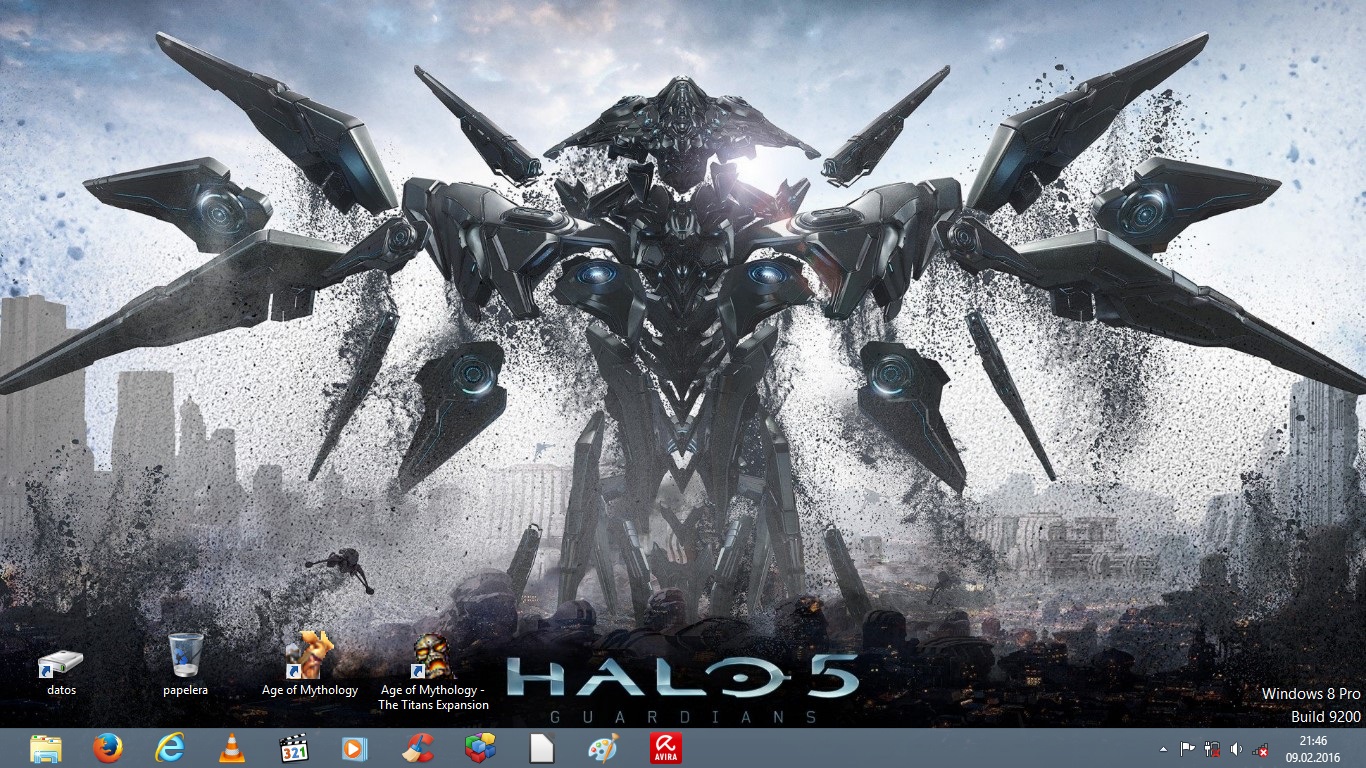Open Paint palette icon in taskbar

[x=603, y=748]
